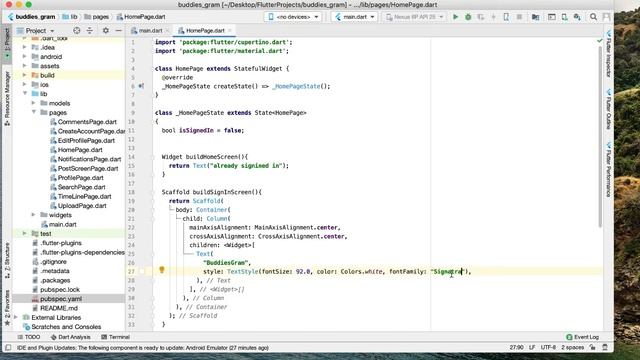Expand External Libraries node
The width and height of the screenshot is (640, 360).
point(16,317)
